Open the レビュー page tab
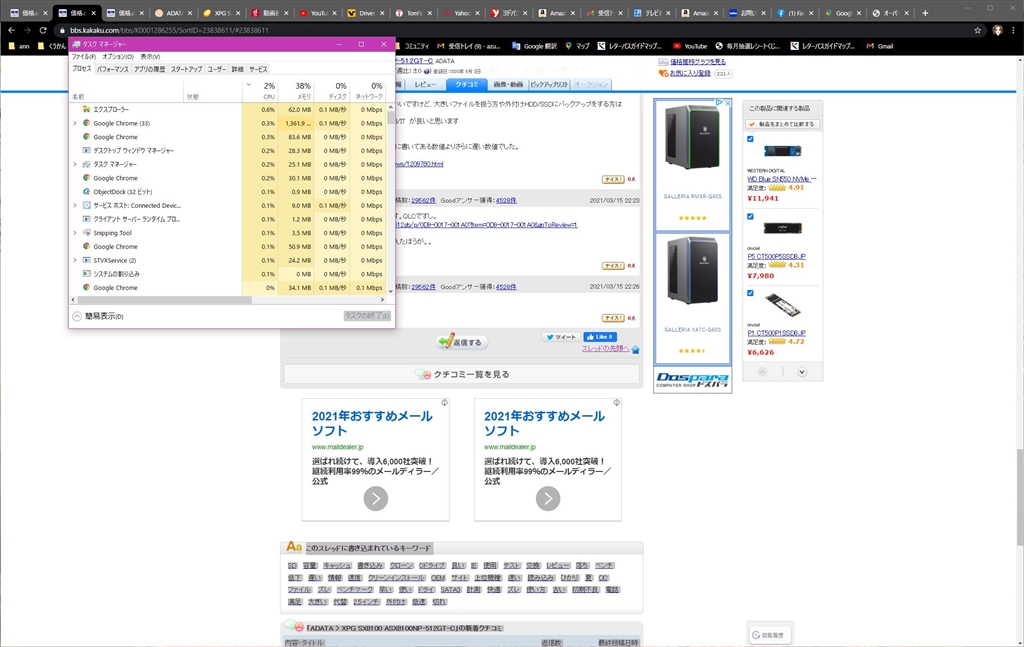The image size is (1024, 647). tap(425, 84)
